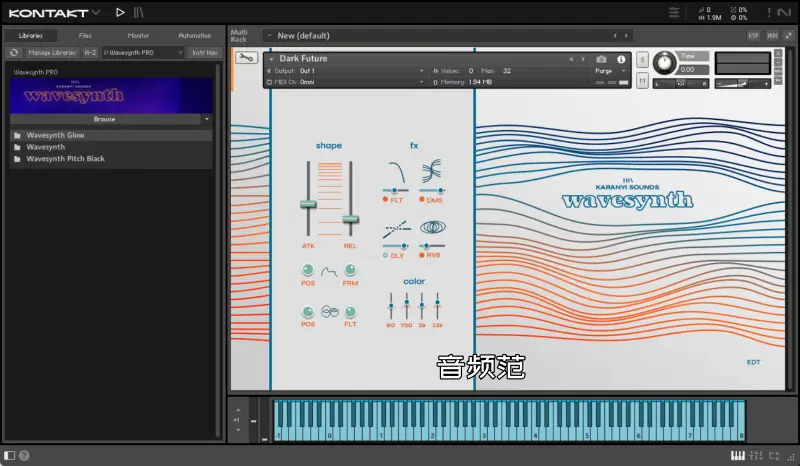Click the ATK attack slider handle
Screen dimensions: 800x466
[x=308, y=204]
